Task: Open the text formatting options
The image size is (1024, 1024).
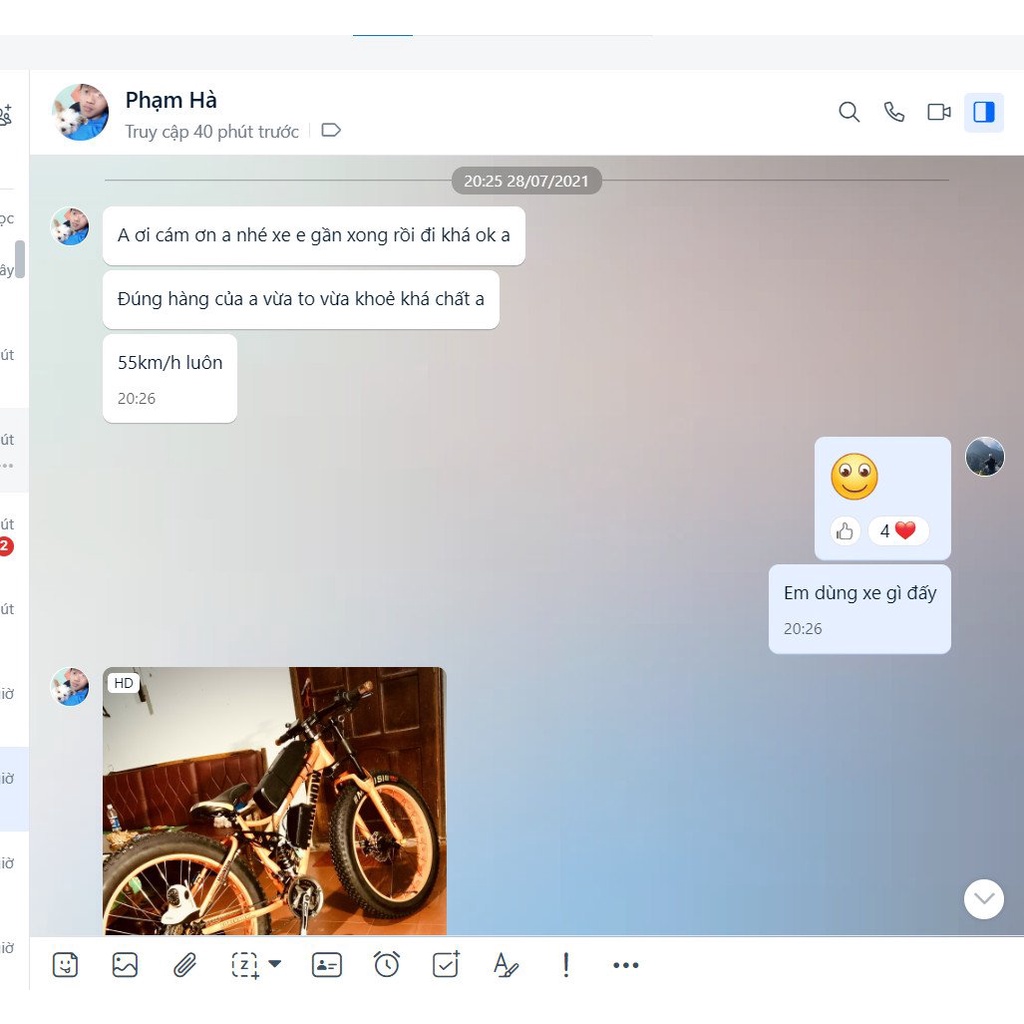Action: tap(506, 965)
